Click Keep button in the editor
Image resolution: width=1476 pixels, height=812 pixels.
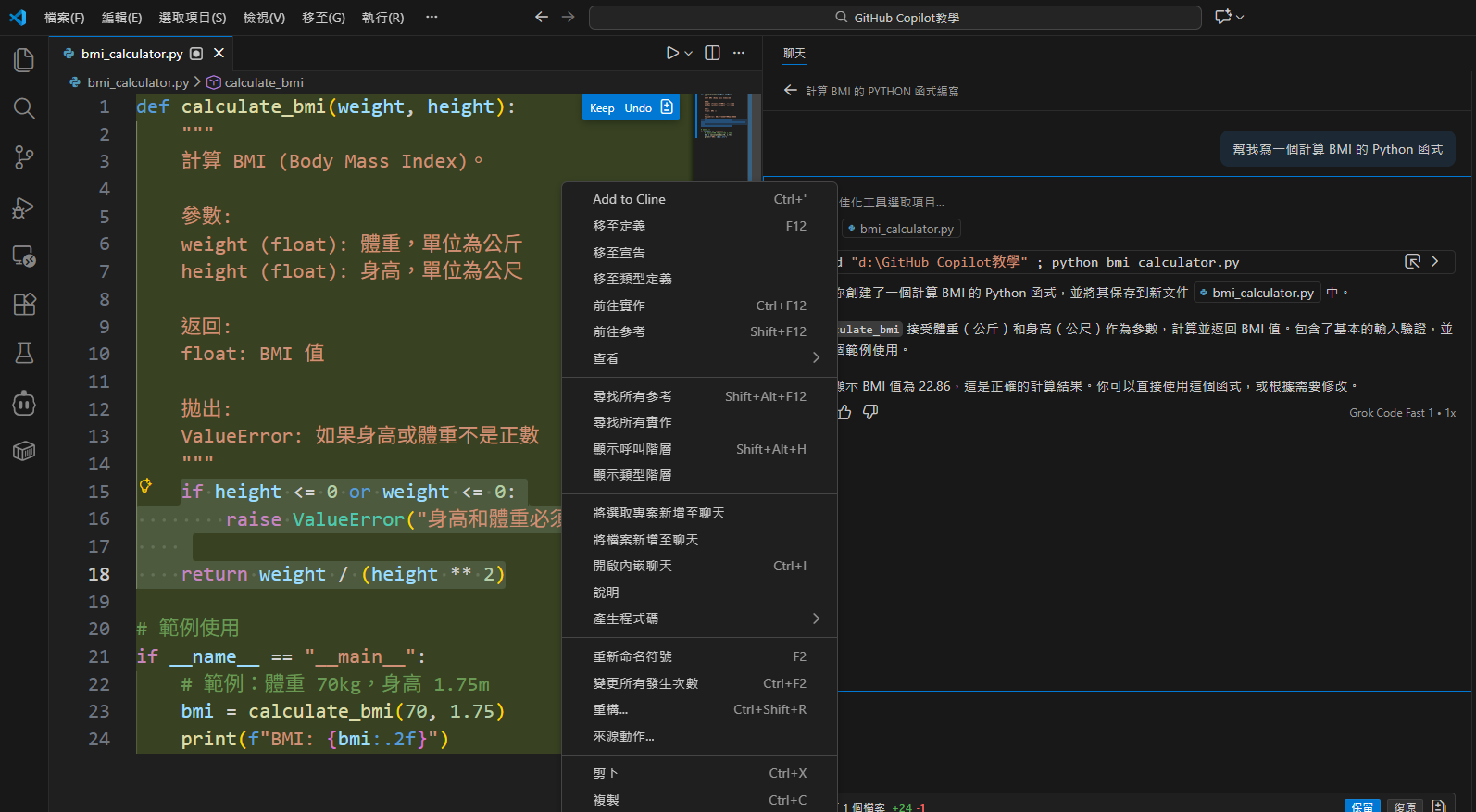pyautogui.click(x=602, y=108)
